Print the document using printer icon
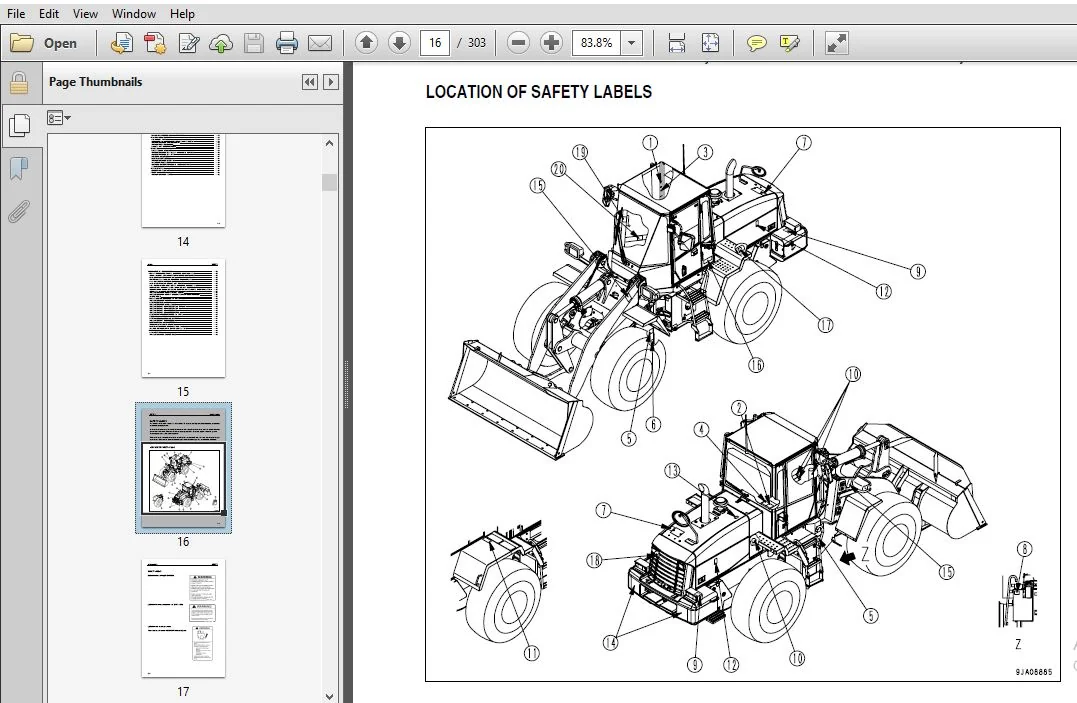 coord(286,43)
